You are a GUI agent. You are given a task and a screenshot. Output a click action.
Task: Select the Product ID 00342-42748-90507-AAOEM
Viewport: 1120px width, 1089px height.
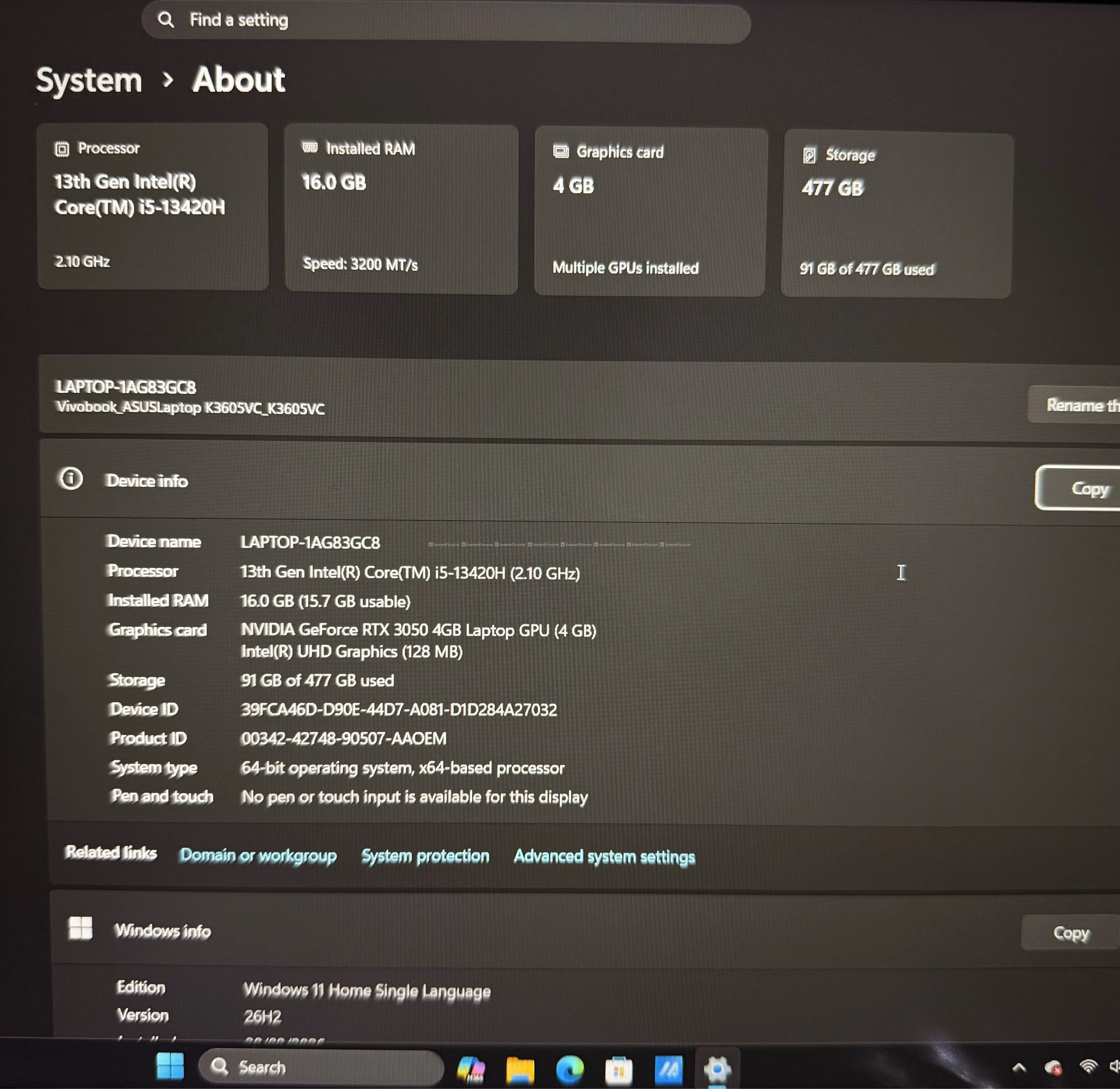coord(343,739)
